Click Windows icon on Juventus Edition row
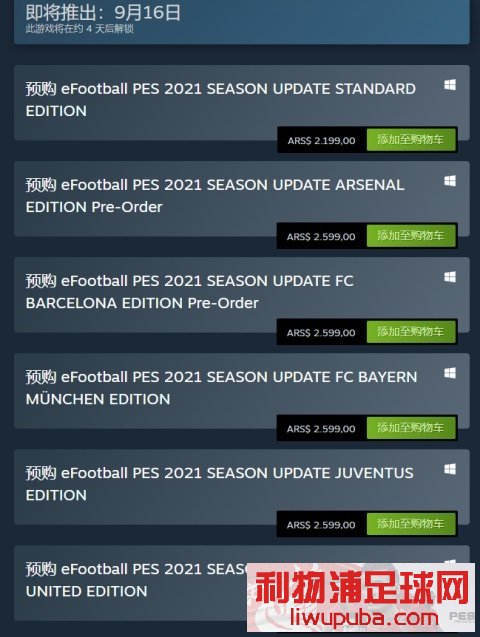Image resolution: width=480 pixels, height=637 pixels. (x=450, y=469)
